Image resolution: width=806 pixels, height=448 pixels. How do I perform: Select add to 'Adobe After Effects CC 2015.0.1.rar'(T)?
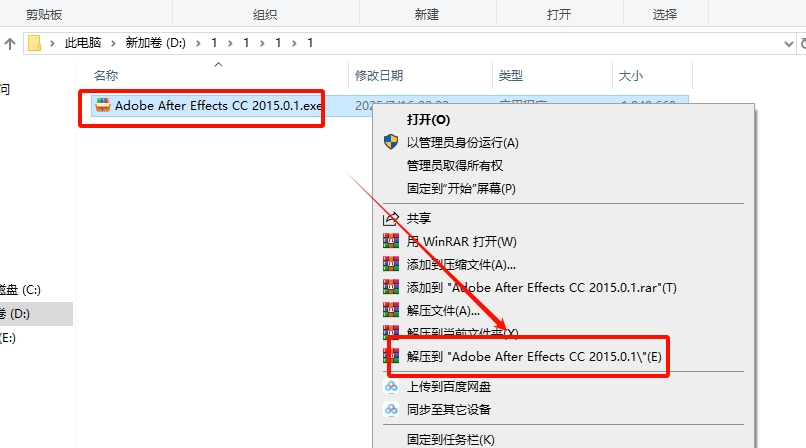point(542,287)
